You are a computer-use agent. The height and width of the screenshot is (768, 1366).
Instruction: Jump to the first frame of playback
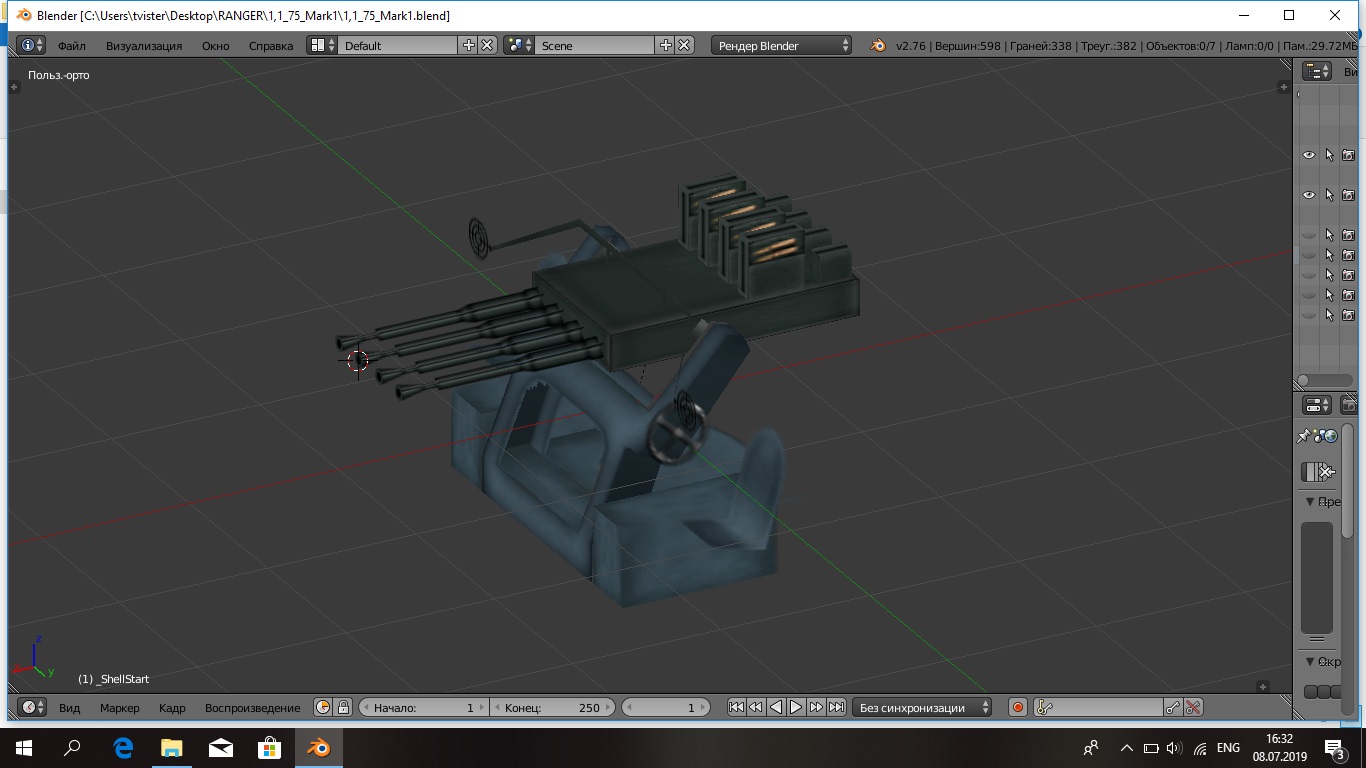pos(736,707)
